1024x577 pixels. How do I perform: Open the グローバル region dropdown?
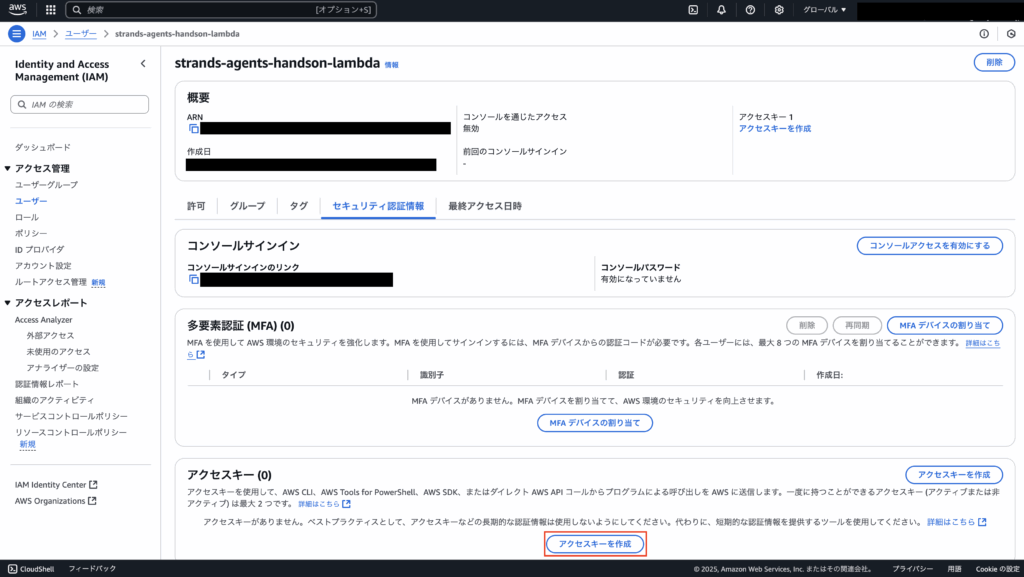[x=824, y=10]
